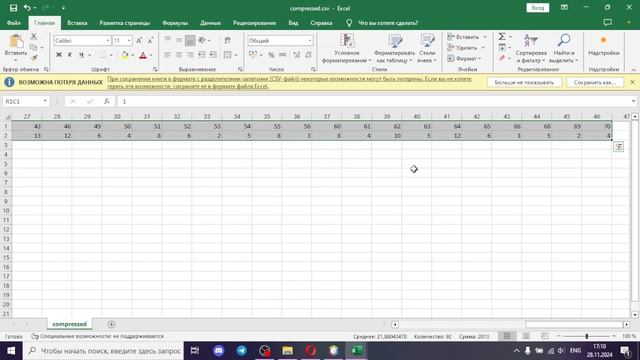Screen dimensions: 640x360
Task: Open Условное форматирование menu
Action: pos(347,48)
